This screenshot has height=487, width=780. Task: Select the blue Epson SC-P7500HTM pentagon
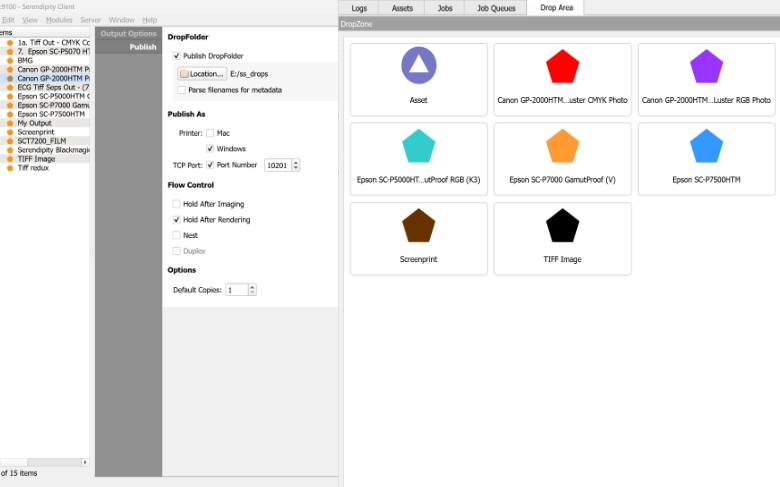click(x=706, y=147)
